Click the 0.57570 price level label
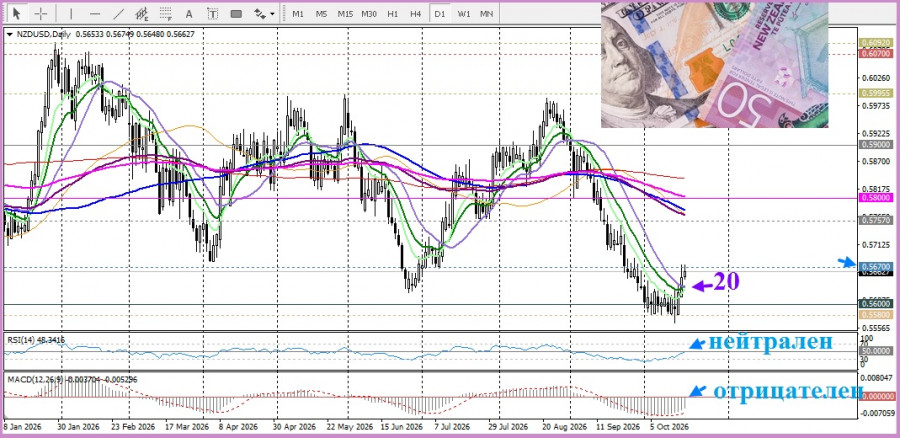This screenshot has height=438, width=900. (x=875, y=220)
